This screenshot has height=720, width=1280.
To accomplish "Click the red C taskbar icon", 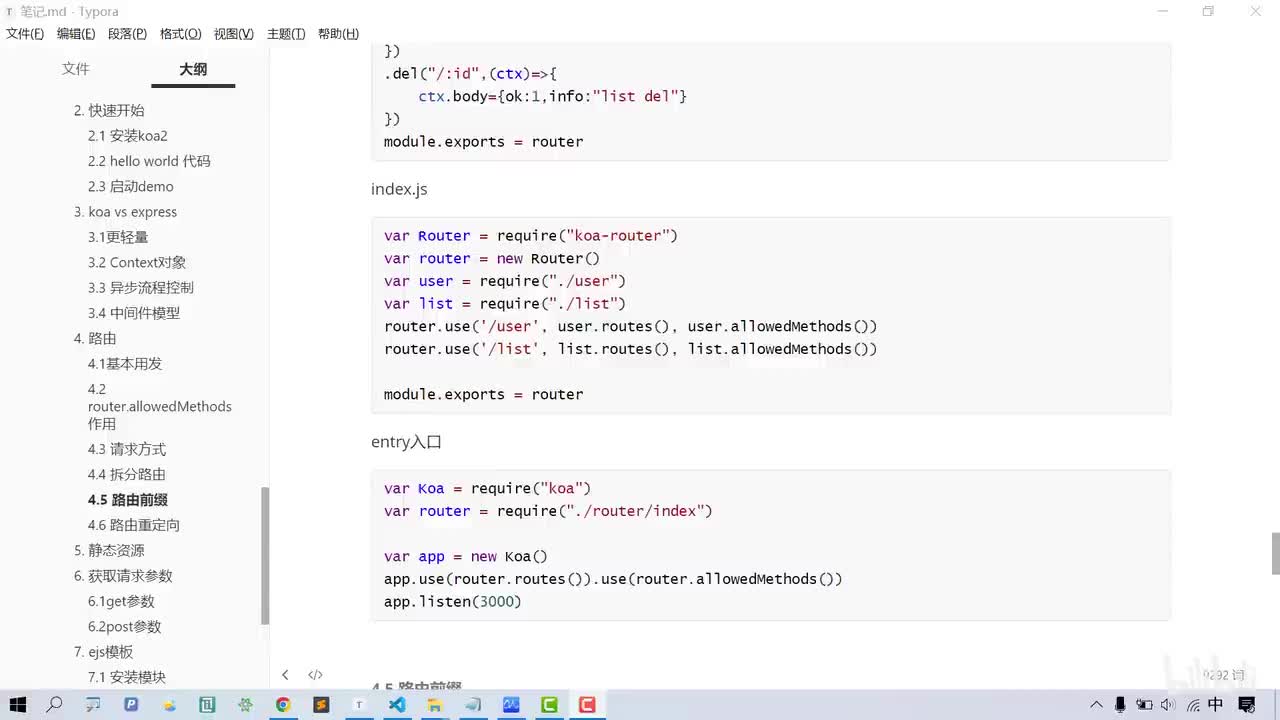I will click(x=587, y=705).
